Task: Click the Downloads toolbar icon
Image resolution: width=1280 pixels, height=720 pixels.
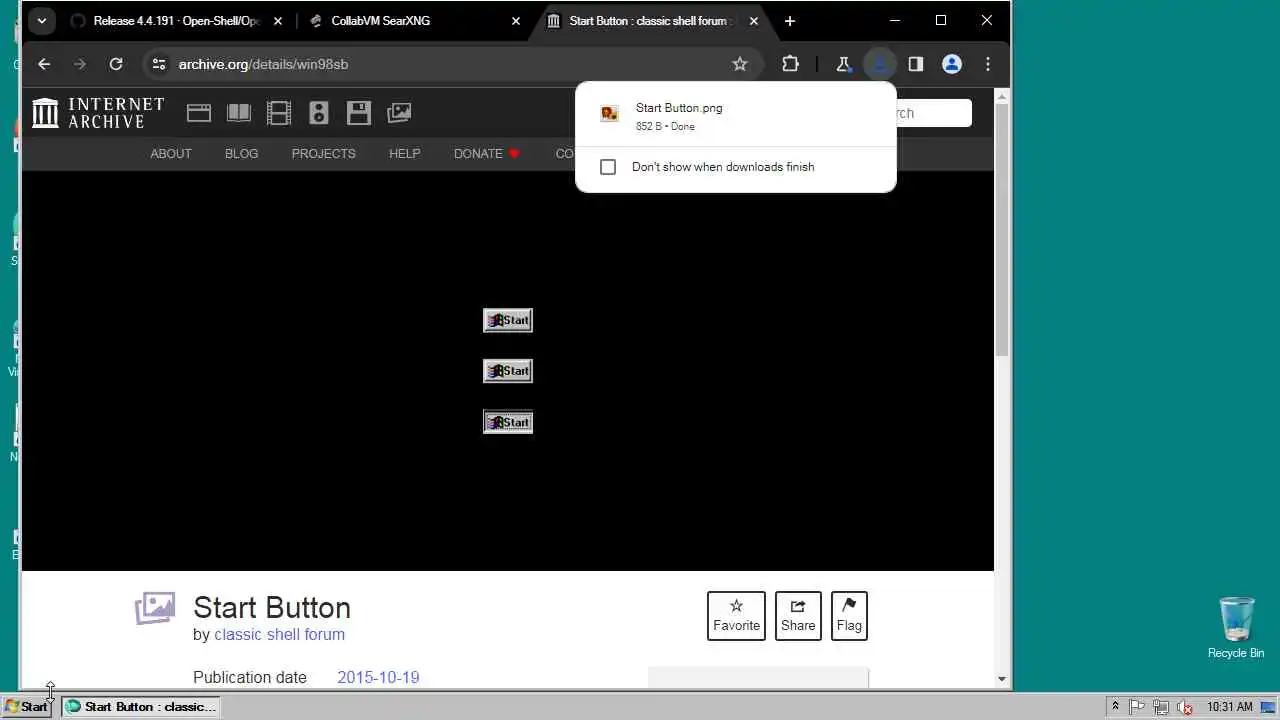Action: [x=880, y=64]
